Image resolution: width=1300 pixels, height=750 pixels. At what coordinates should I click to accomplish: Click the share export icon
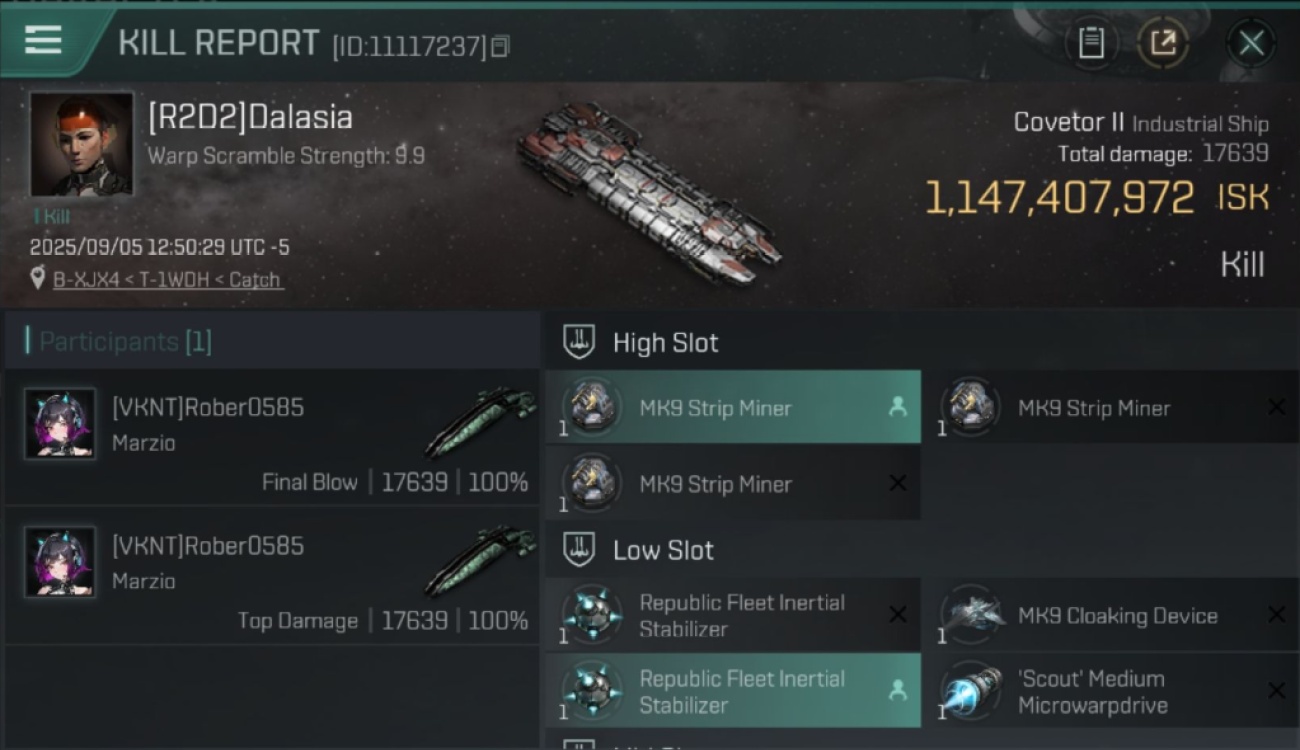coord(1163,43)
